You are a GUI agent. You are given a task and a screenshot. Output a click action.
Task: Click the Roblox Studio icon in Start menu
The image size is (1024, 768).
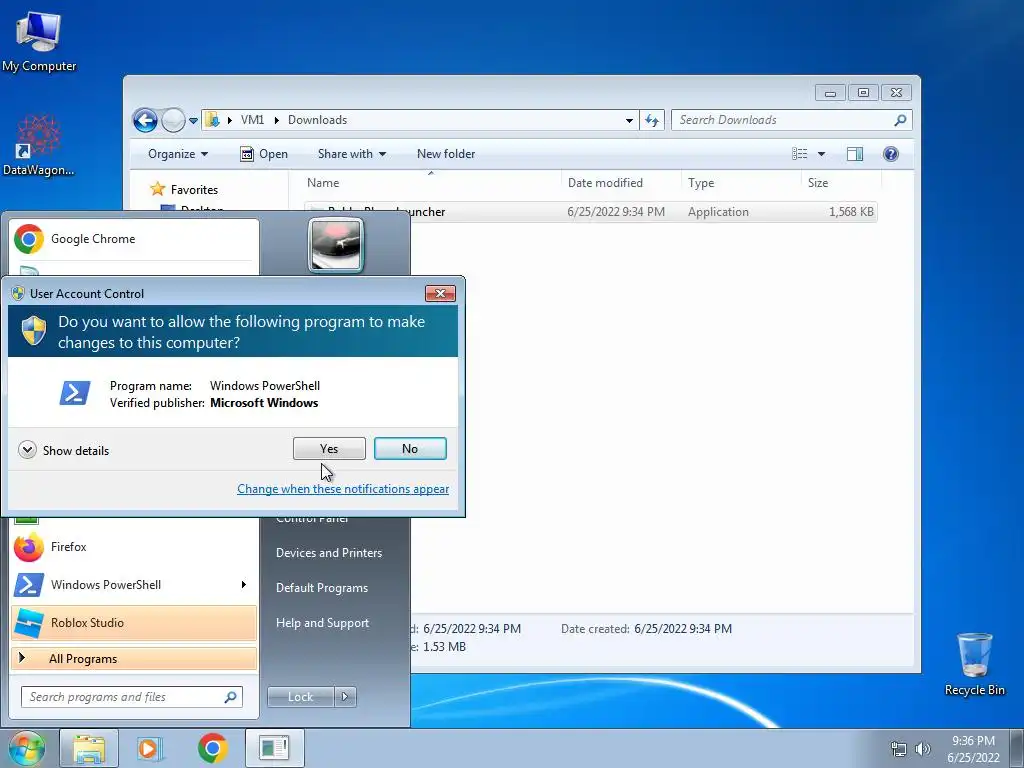pos(29,623)
